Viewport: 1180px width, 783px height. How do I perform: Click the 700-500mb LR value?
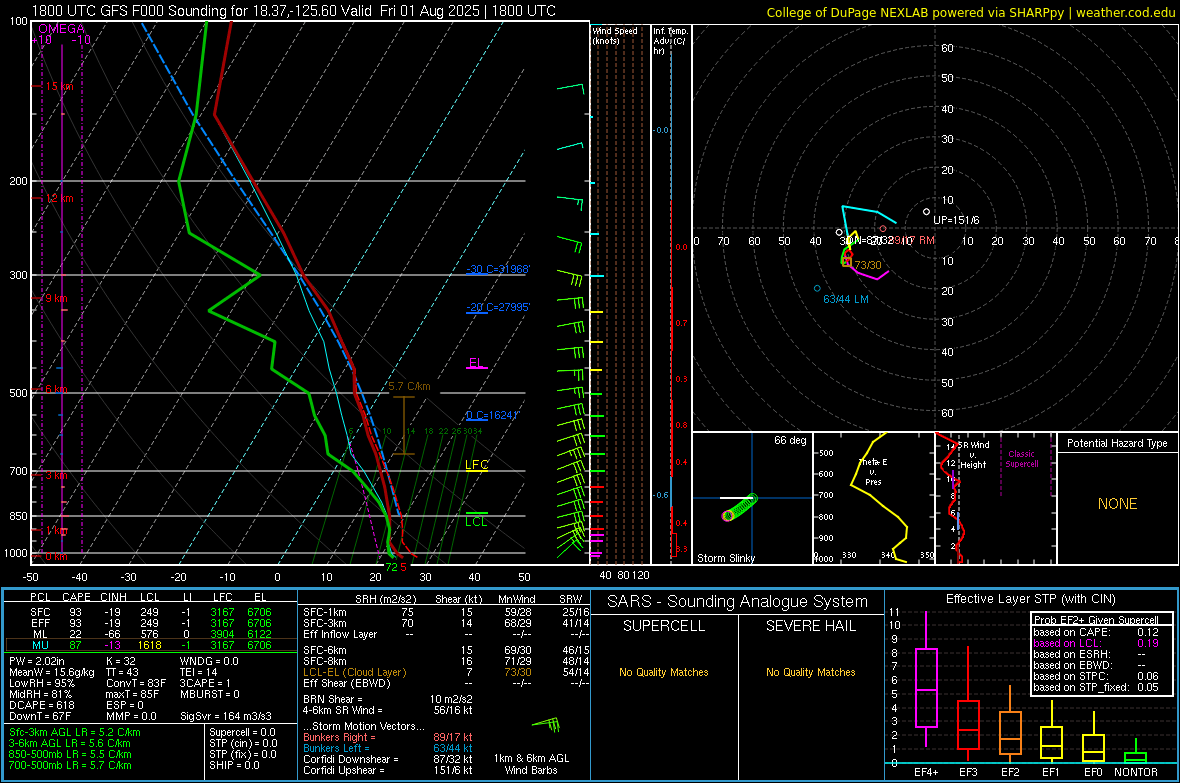70,765
